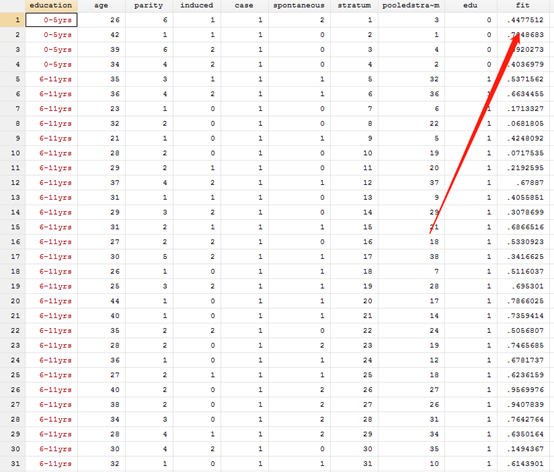Click row number 26 header

point(12,390)
